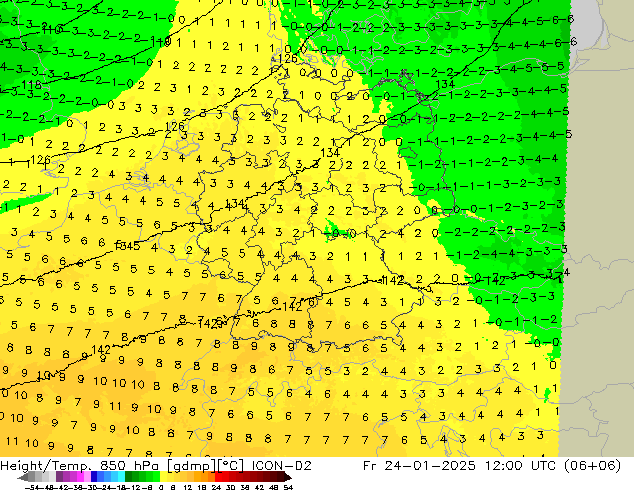Click the Height/Temp. 850 hPa title text
Viewport: 634px width, 490px height.
pos(82,466)
